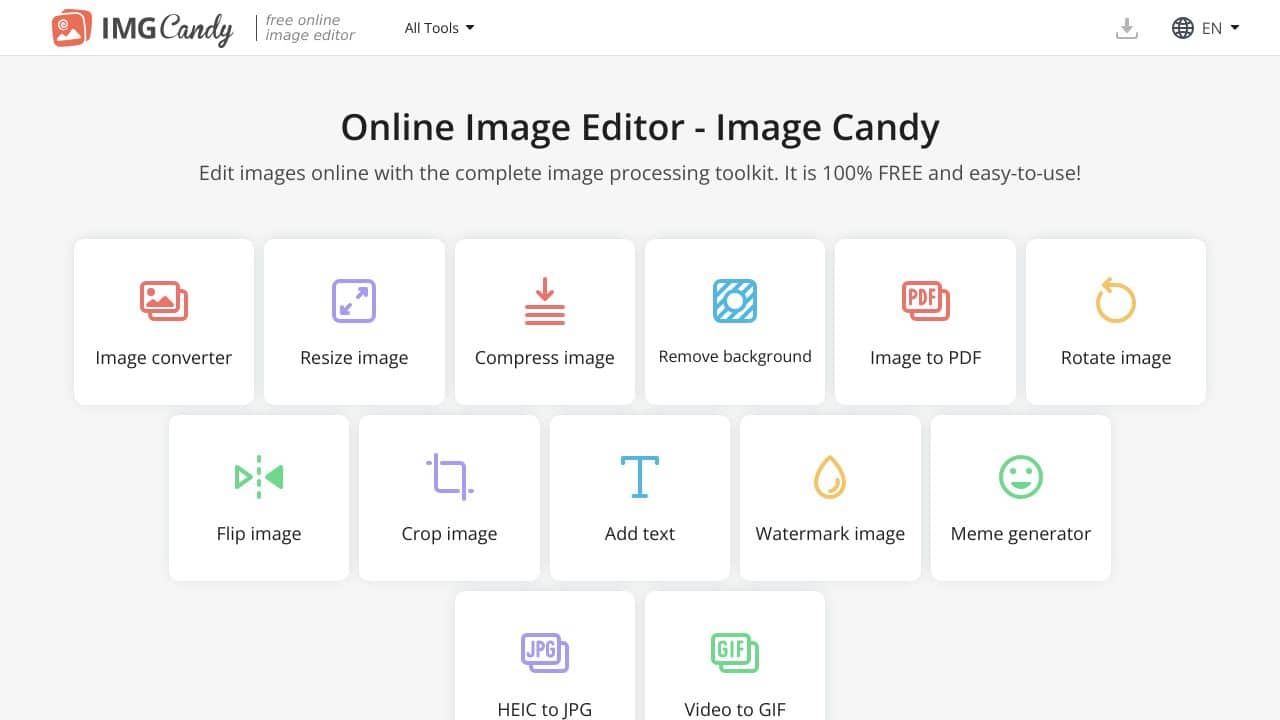Click the Resize image arrows icon
Viewport: 1280px width, 720px height.
354,301
